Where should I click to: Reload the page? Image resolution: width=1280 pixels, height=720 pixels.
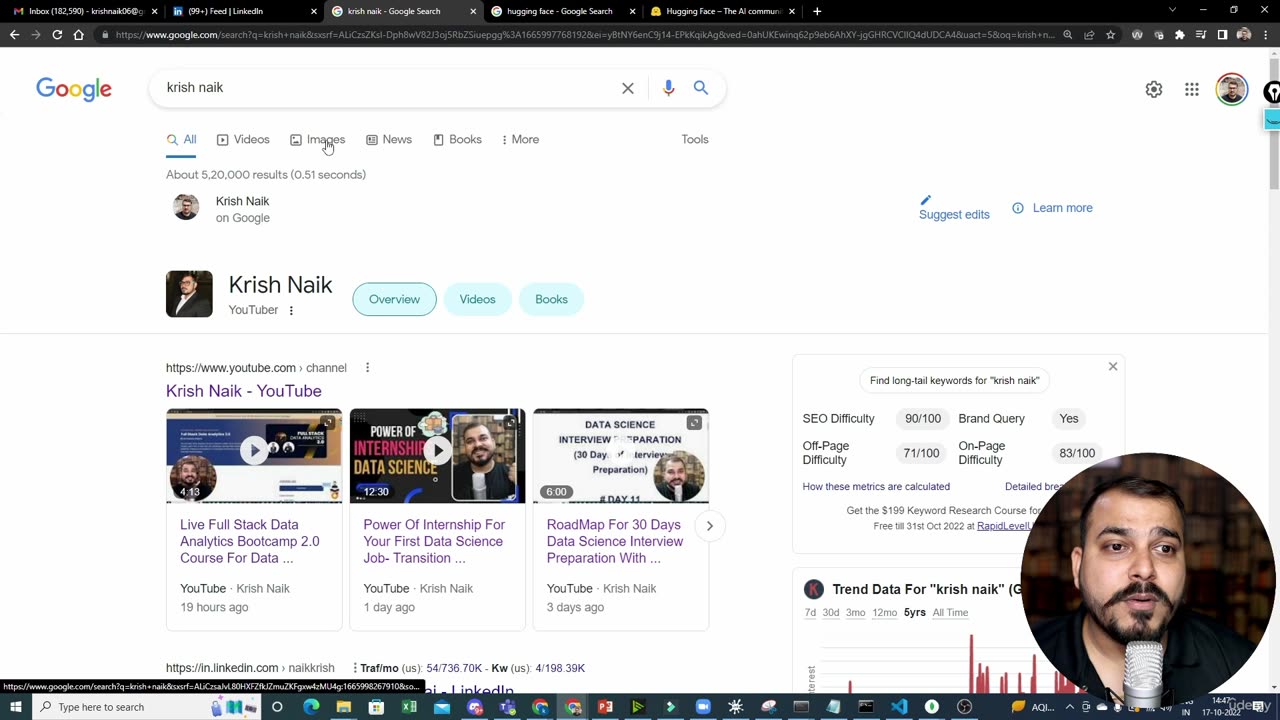click(x=57, y=35)
